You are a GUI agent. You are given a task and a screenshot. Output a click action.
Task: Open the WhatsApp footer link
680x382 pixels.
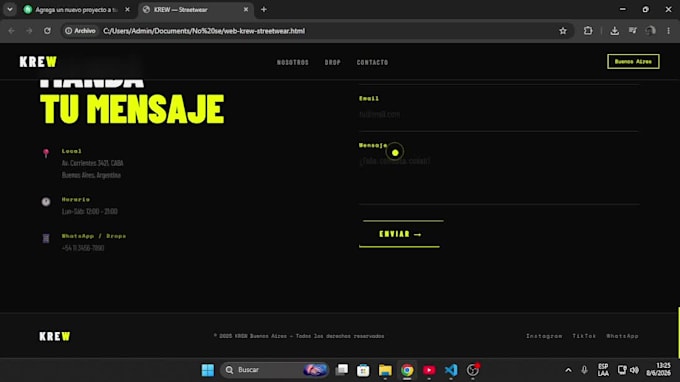pos(622,336)
